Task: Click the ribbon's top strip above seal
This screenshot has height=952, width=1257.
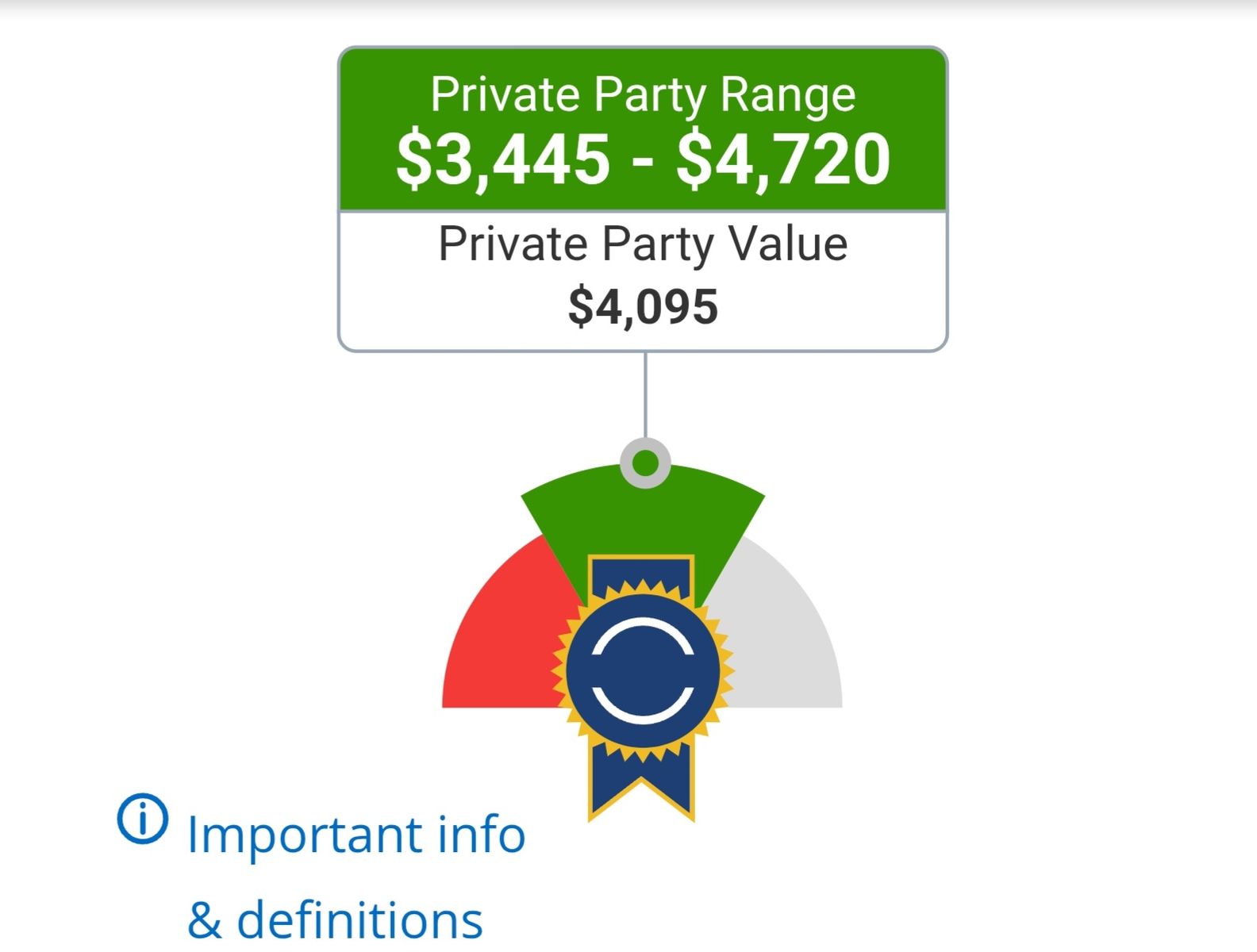Action: pos(641,571)
